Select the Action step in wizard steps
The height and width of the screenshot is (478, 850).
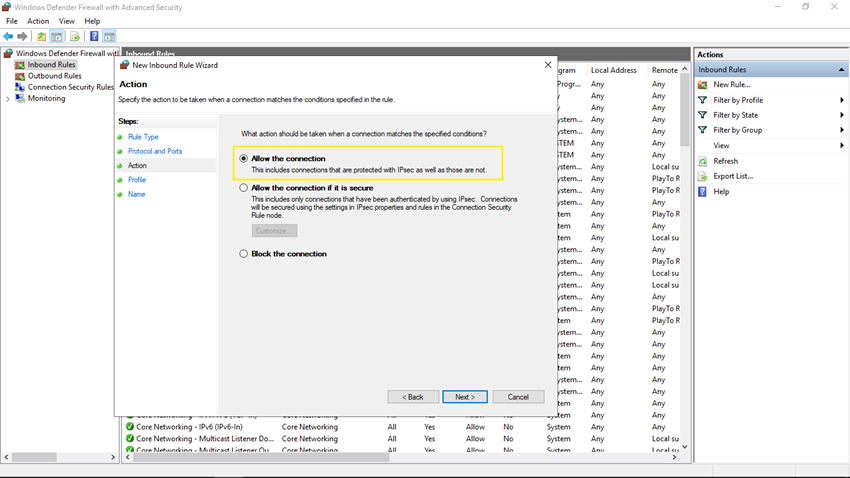click(137, 165)
